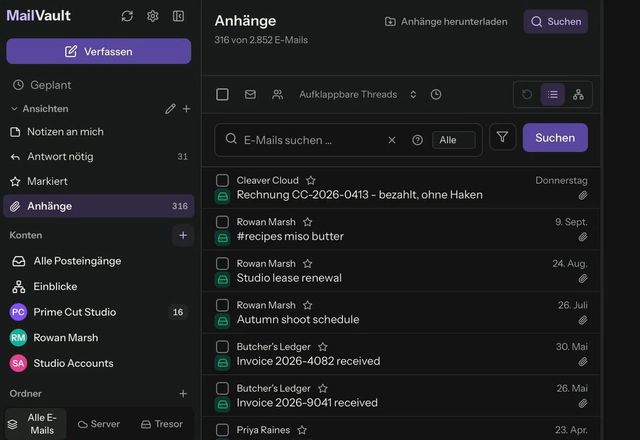Check the Invoice 2026-9041 checkbox
The image size is (640, 440).
(x=222, y=388)
